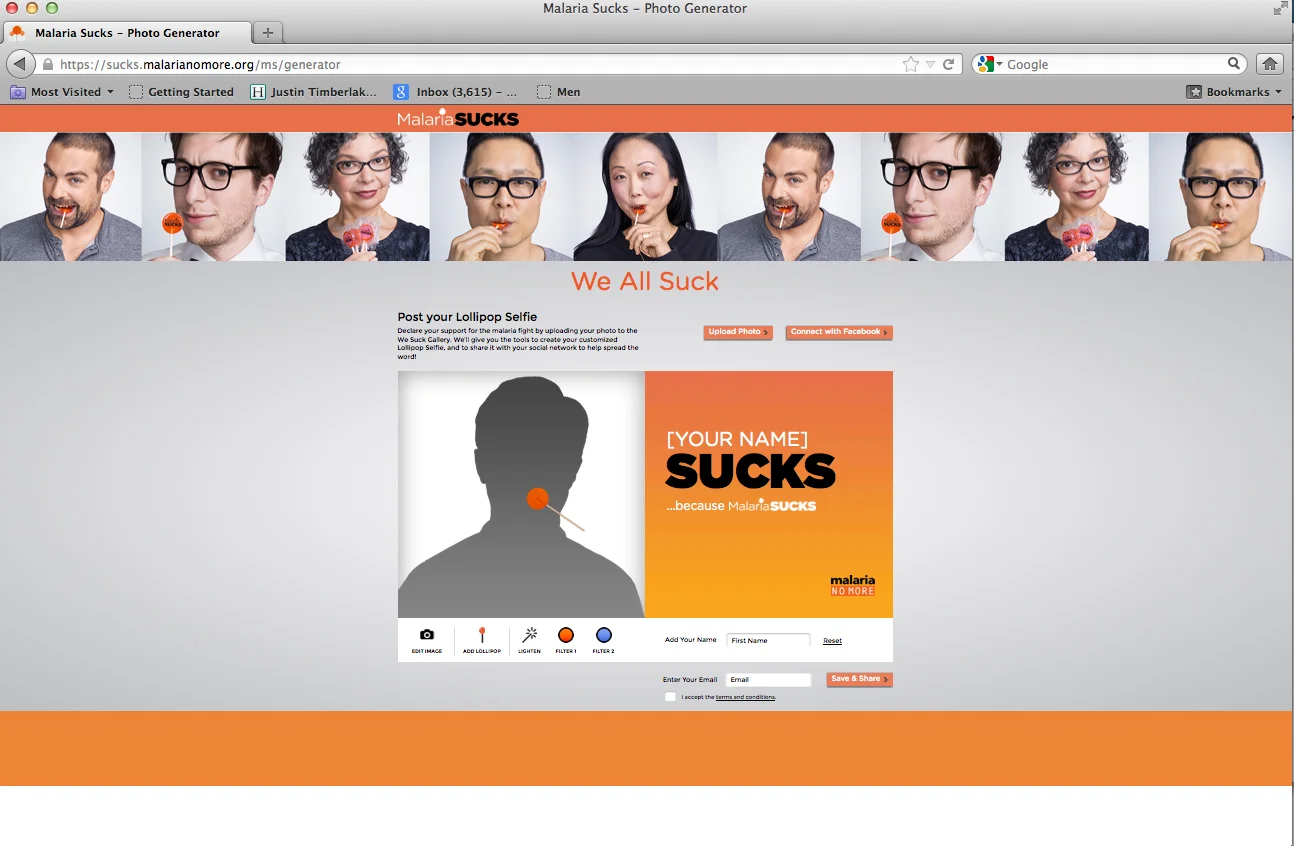Click the bookmark star icon
This screenshot has width=1294, height=846.
tap(910, 64)
